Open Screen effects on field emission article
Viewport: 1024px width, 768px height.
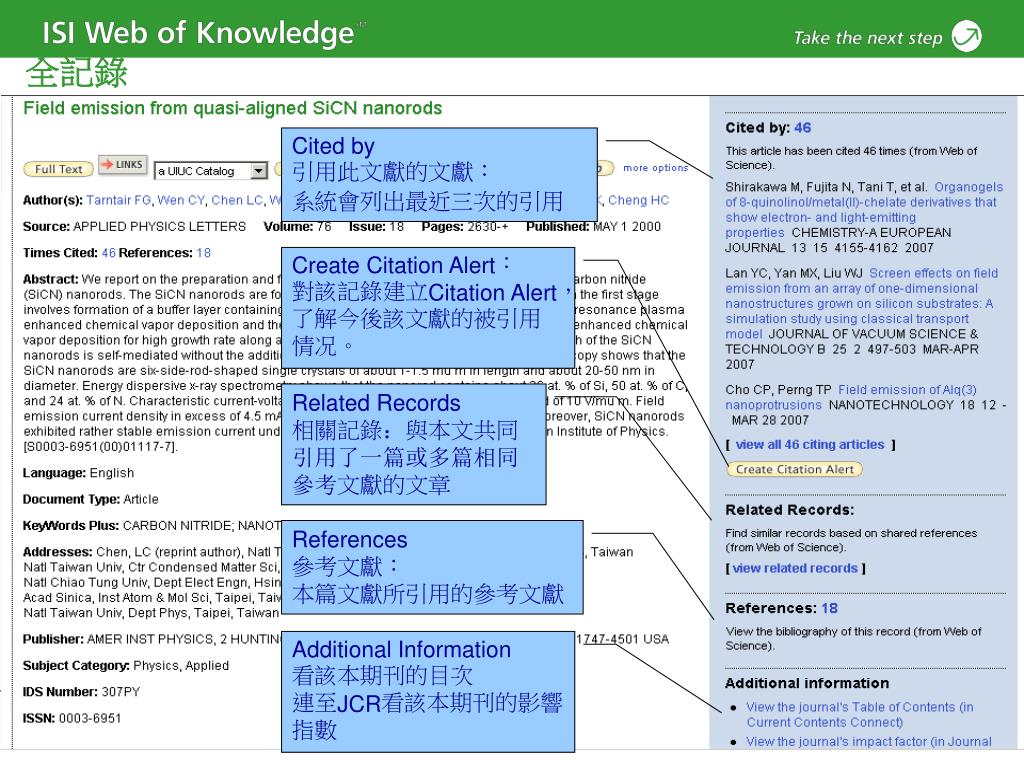(861, 303)
